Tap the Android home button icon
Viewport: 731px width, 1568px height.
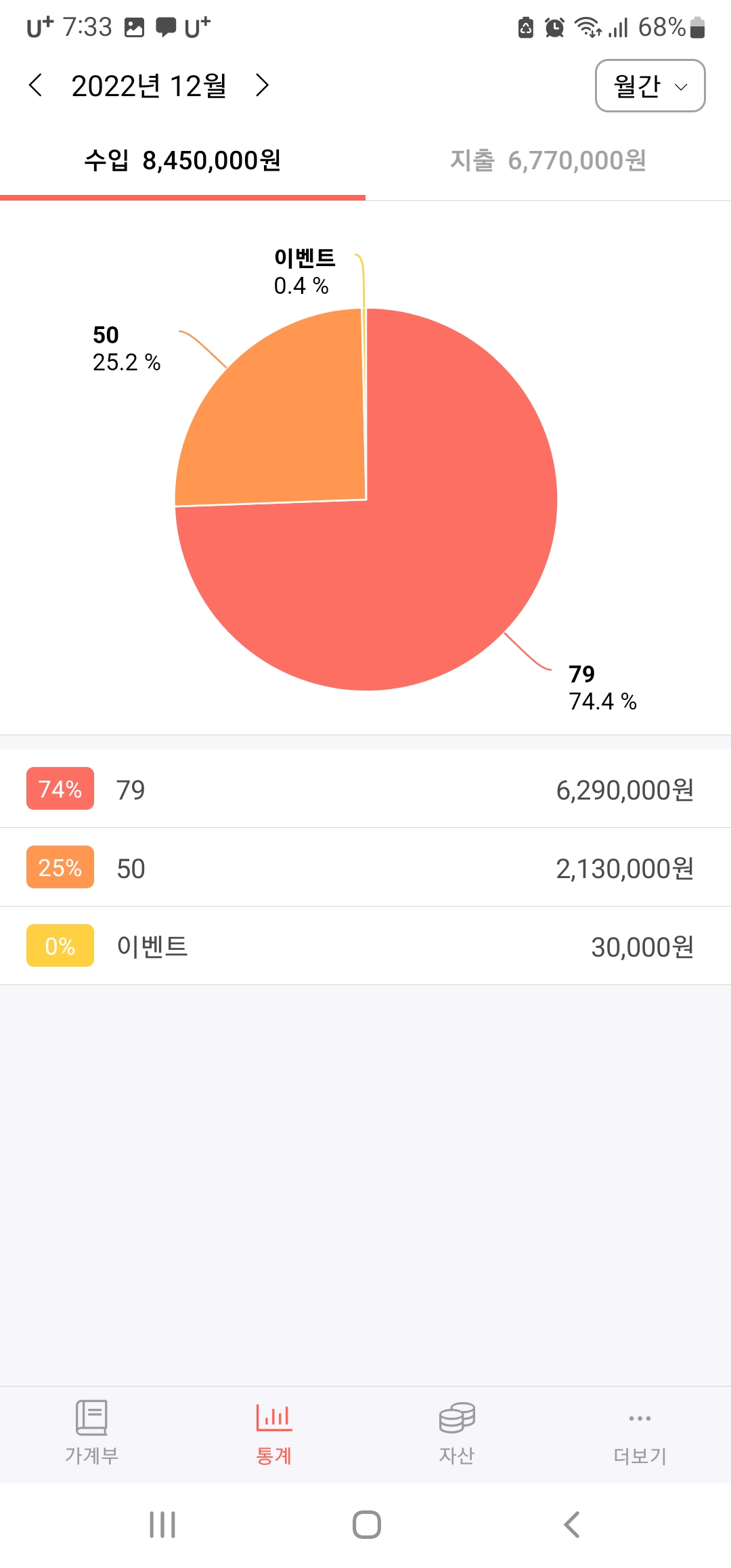click(x=366, y=1525)
